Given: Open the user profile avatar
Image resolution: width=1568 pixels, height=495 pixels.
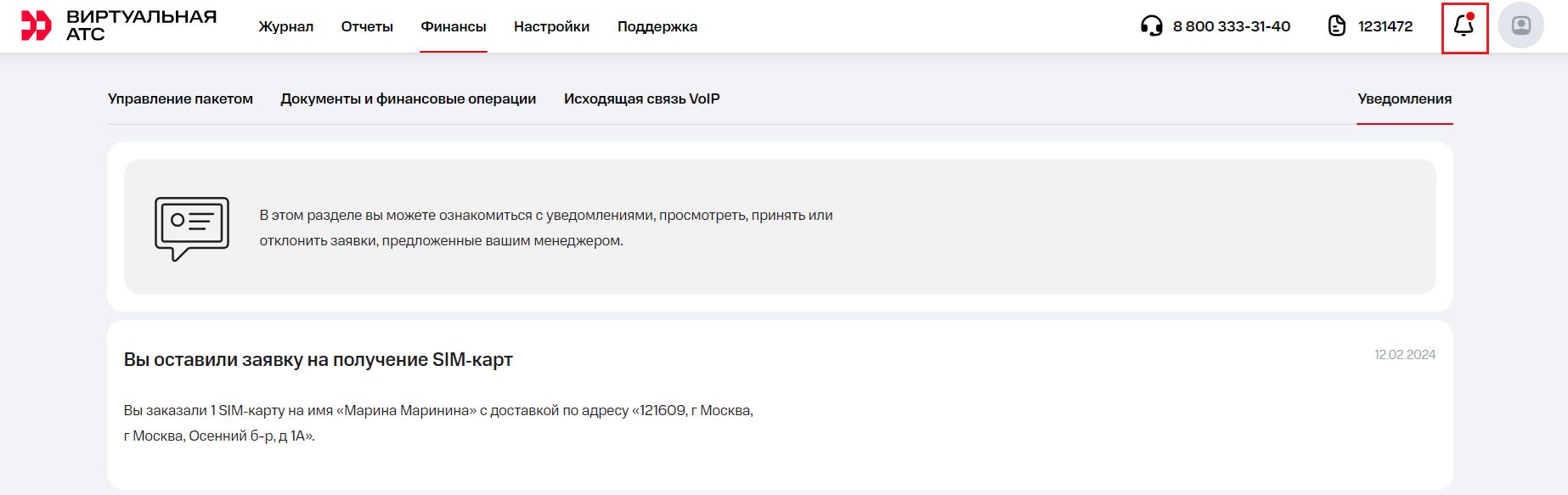Looking at the screenshot, I should pos(1520,25).
